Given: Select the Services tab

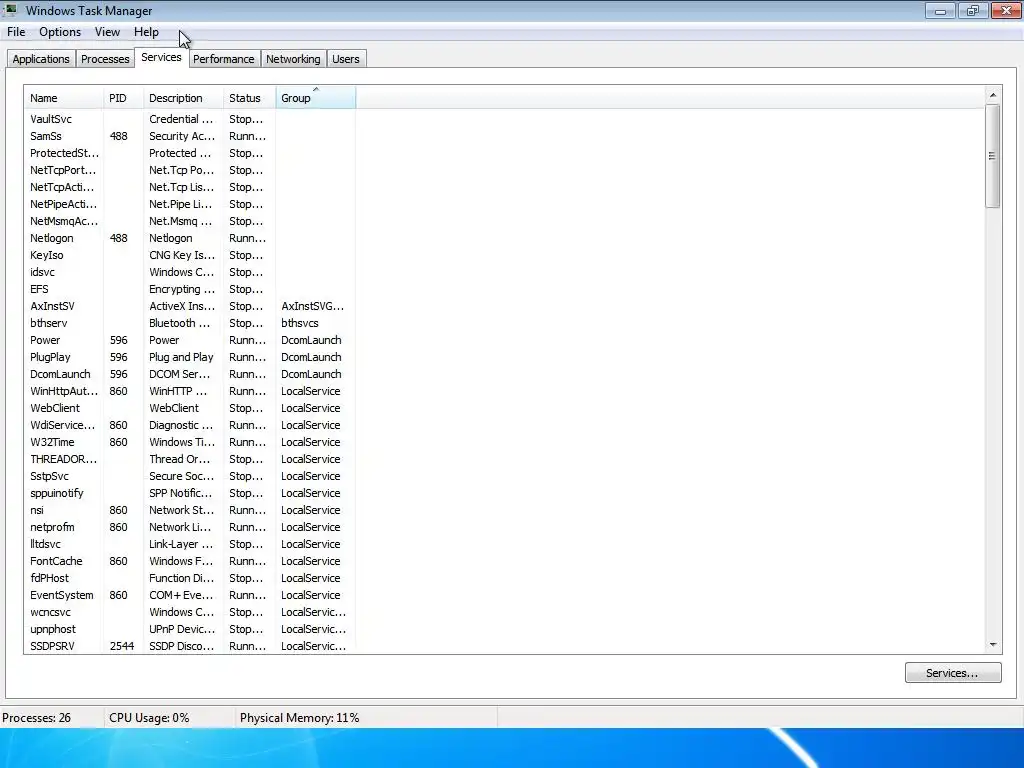Looking at the screenshot, I should pos(161,57).
